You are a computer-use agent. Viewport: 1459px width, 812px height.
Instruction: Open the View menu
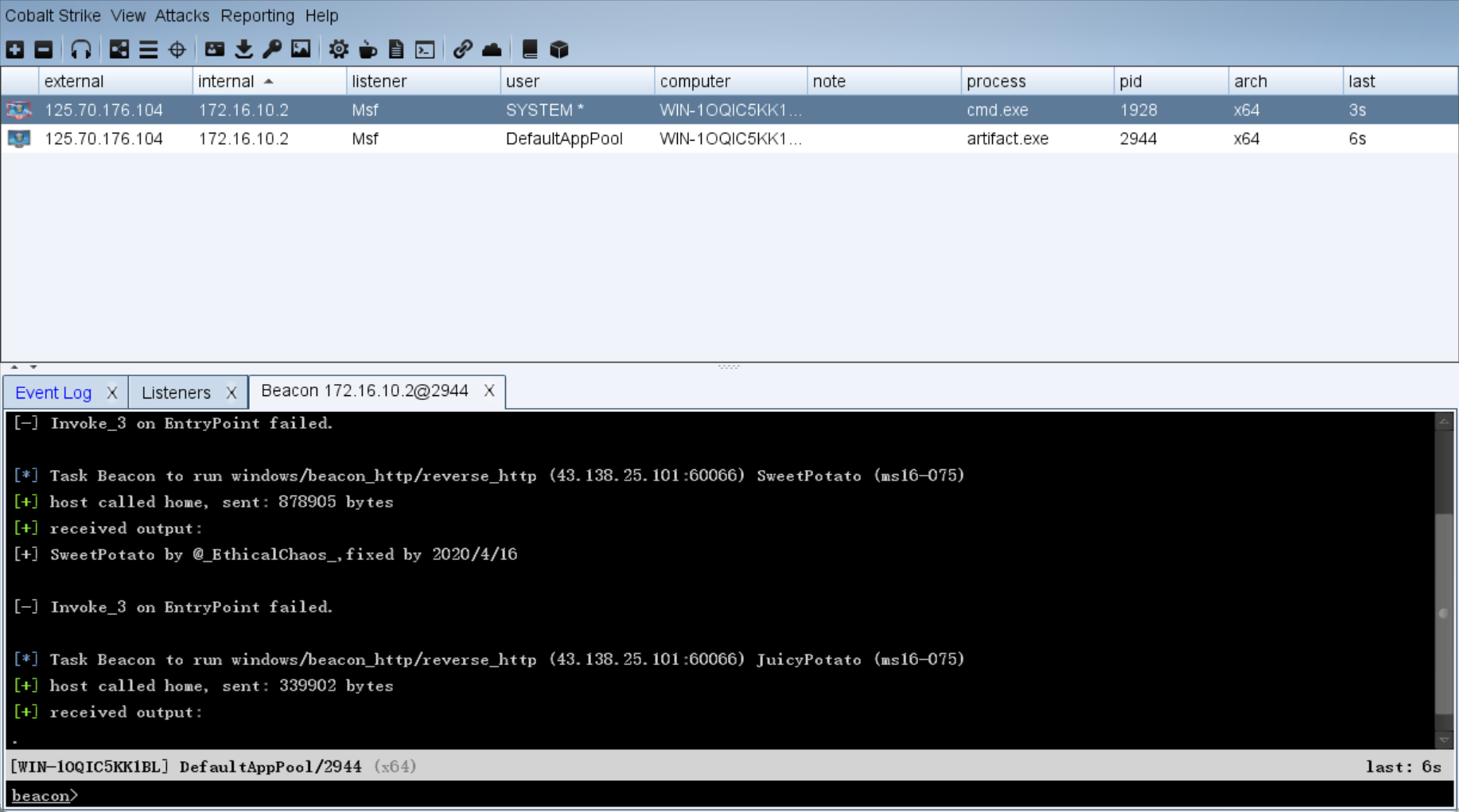128,15
